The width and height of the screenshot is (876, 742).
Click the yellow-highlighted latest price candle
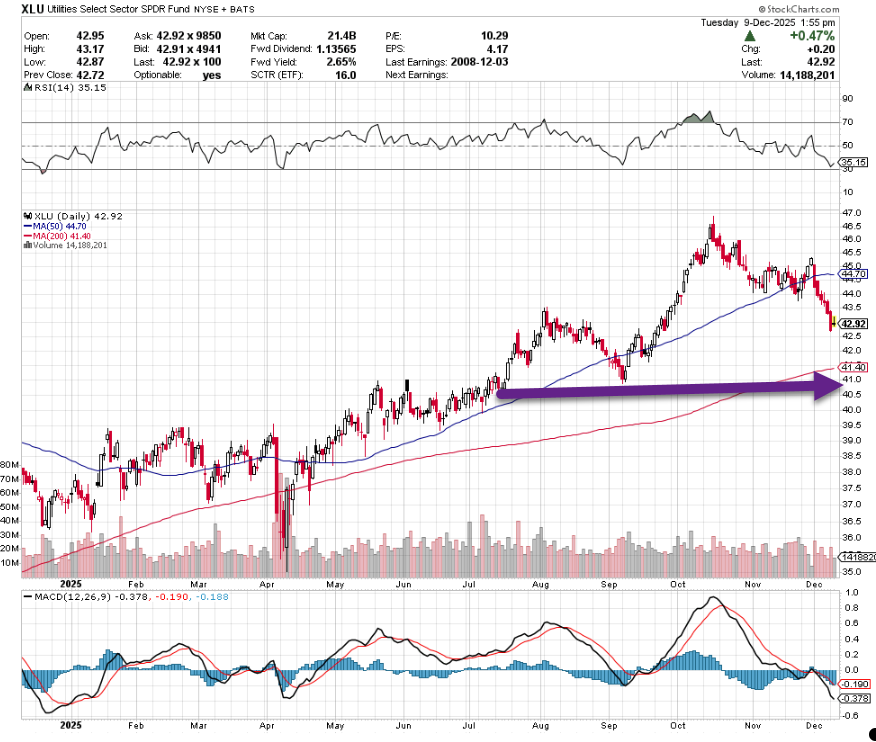[x=833, y=323]
